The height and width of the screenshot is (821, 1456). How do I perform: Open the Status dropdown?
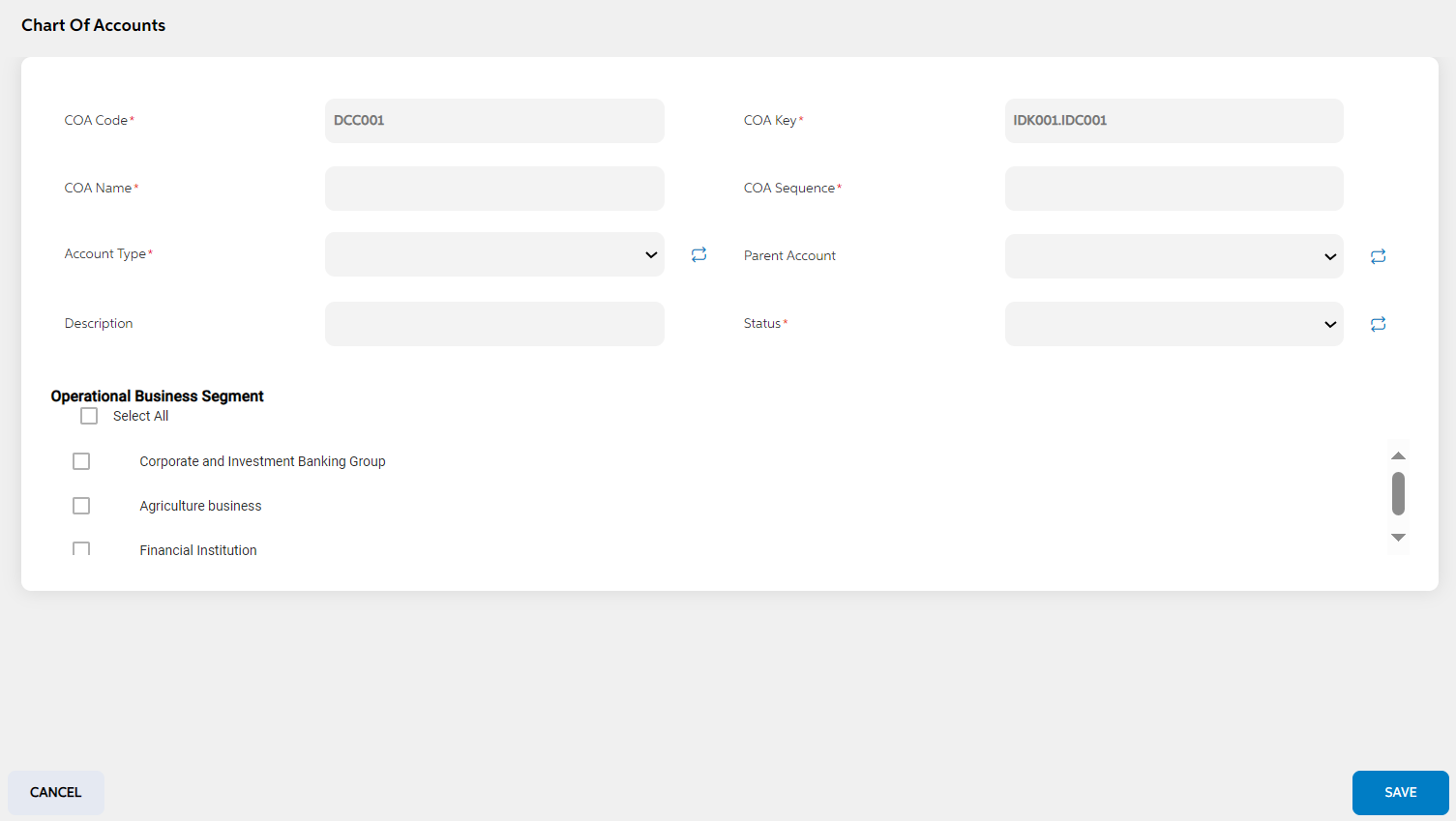click(x=1174, y=324)
